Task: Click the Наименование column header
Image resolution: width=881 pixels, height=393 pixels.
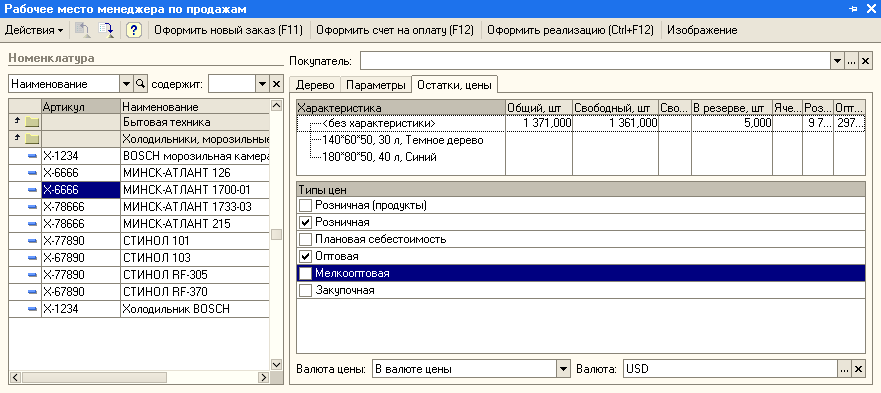Action: click(x=195, y=106)
